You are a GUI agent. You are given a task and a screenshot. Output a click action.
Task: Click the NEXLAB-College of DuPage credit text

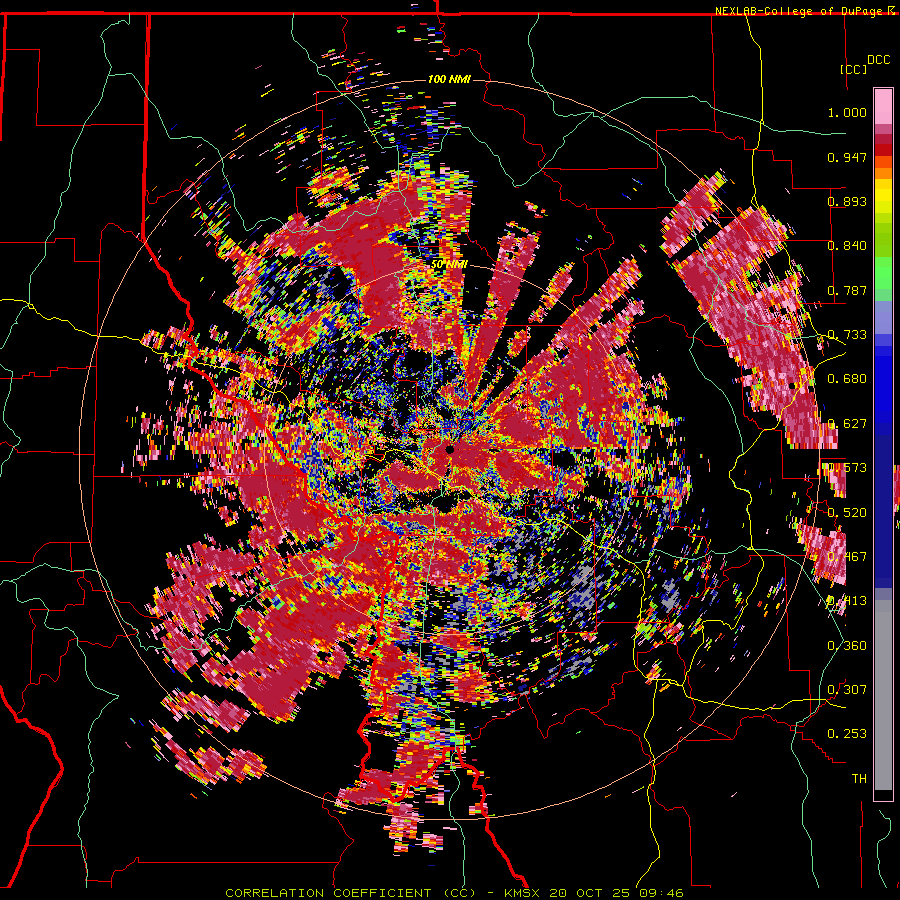[x=798, y=11]
